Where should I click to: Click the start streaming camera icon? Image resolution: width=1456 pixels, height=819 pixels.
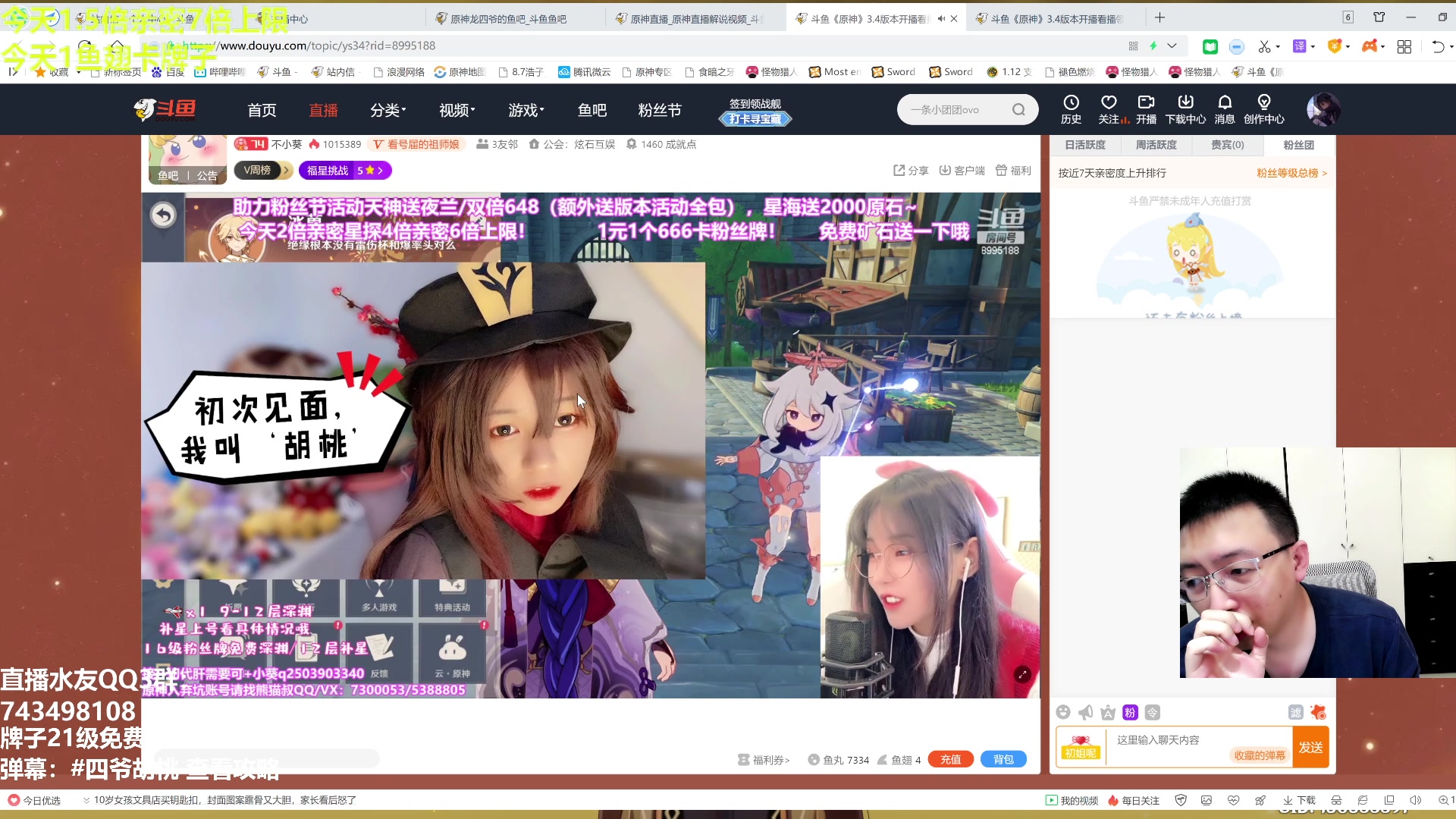click(x=1146, y=103)
